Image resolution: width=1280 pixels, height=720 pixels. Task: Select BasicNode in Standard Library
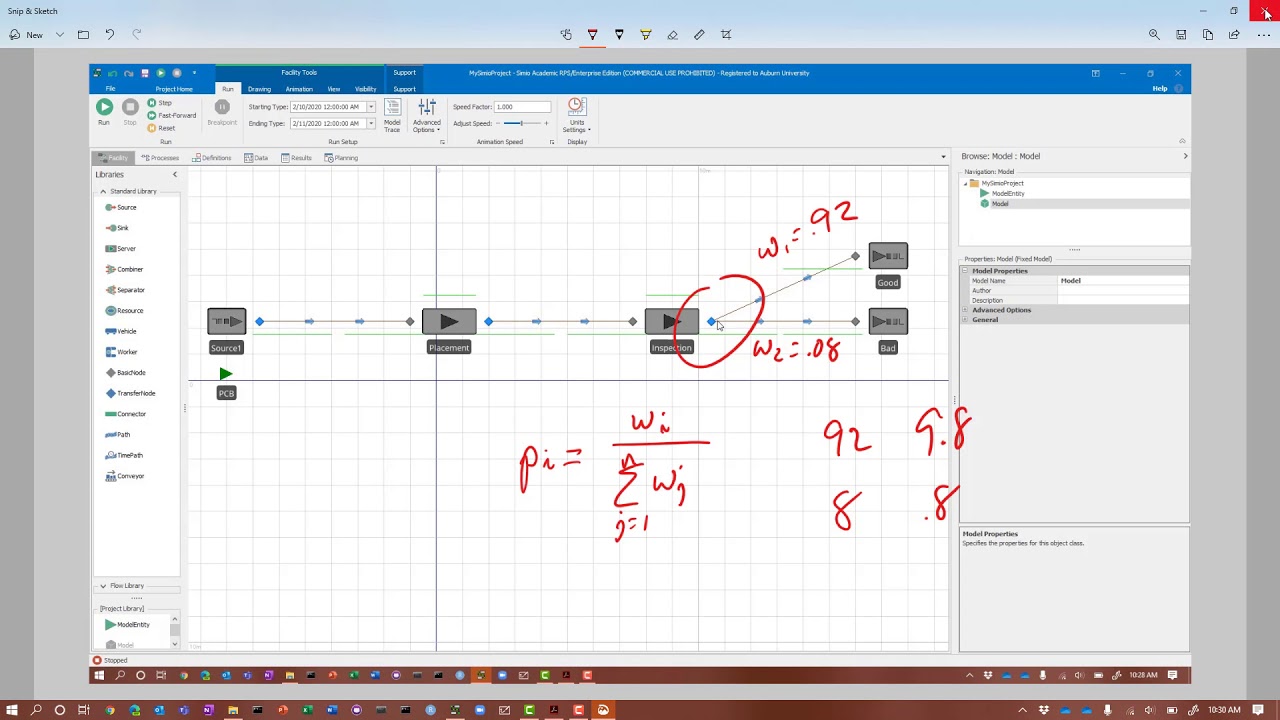pyautogui.click(x=125, y=373)
